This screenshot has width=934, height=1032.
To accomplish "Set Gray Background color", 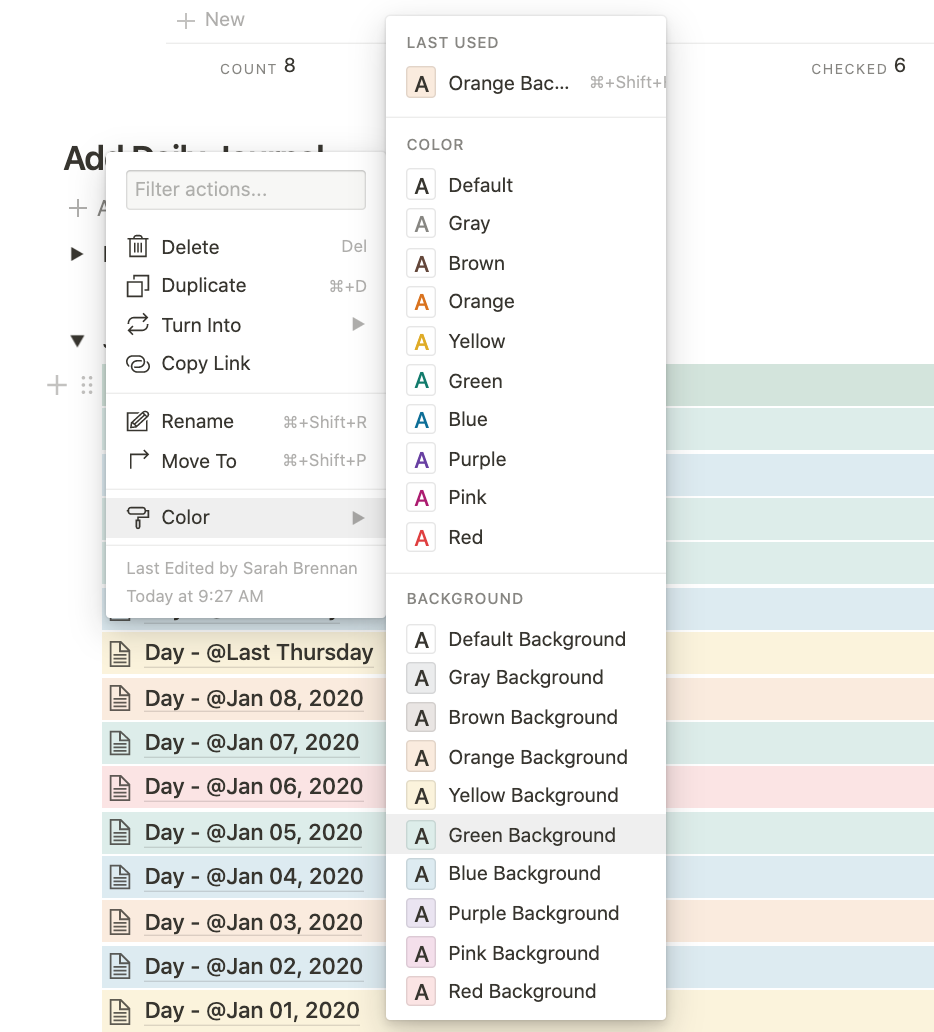I will (x=526, y=678).
